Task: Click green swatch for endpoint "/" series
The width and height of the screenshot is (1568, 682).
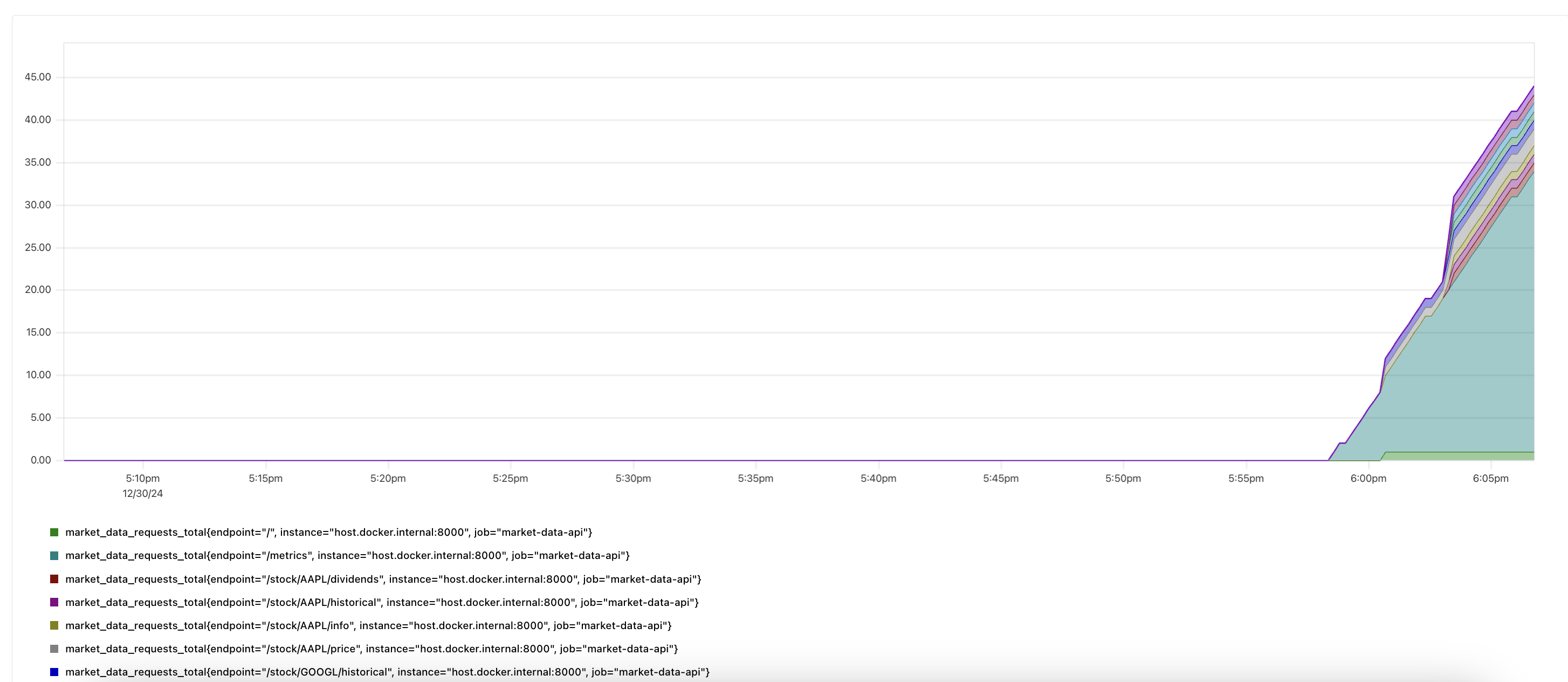Action: tap(54, 532)
